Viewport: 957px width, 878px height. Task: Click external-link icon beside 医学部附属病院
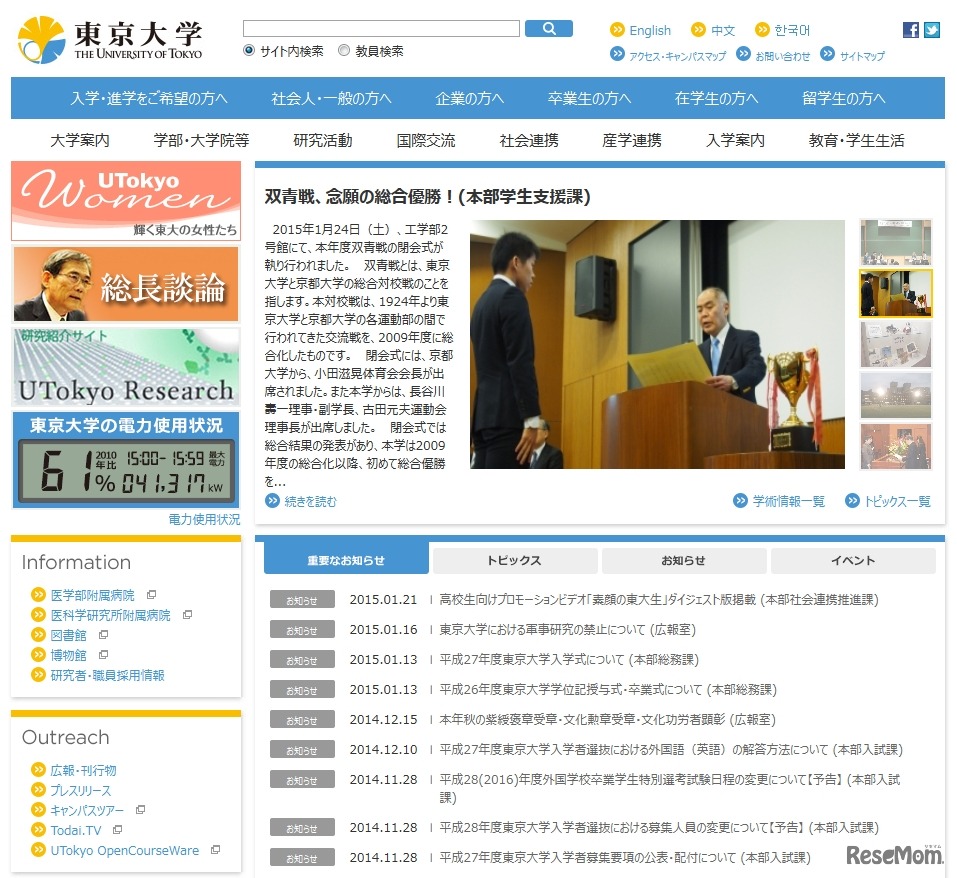coord(152,592)
